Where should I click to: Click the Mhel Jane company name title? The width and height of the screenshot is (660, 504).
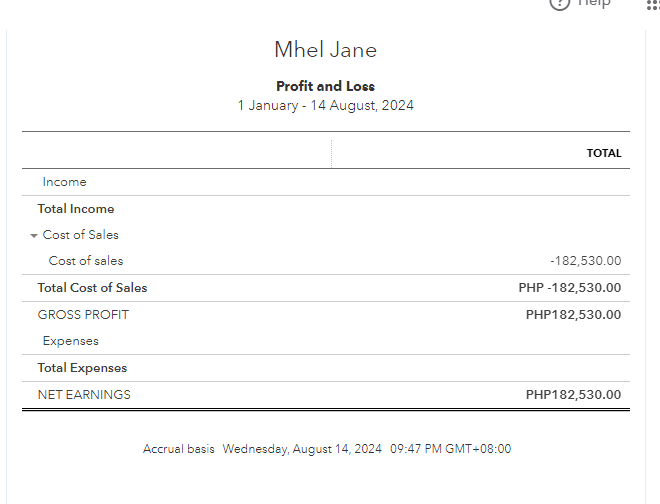coord(326,50)
